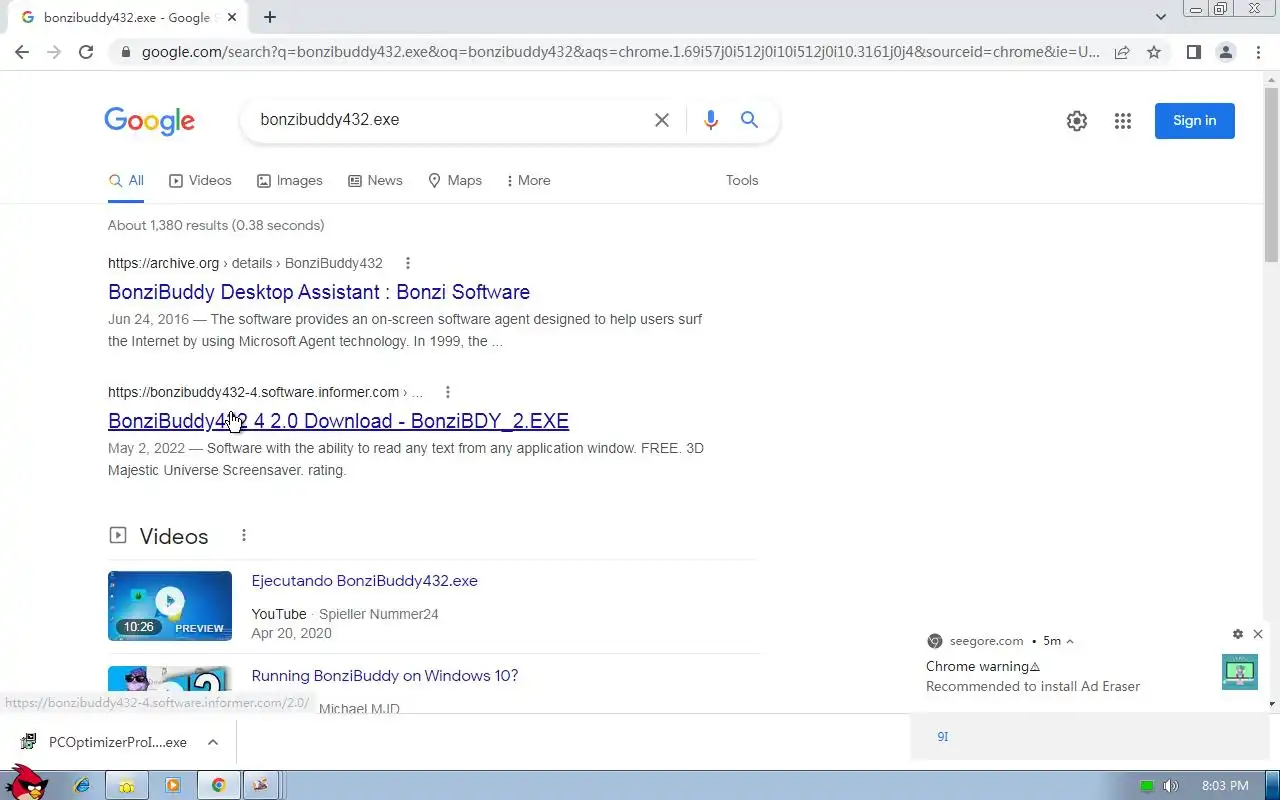
Task: Start voice search with microphone icon
Action: 711,120
